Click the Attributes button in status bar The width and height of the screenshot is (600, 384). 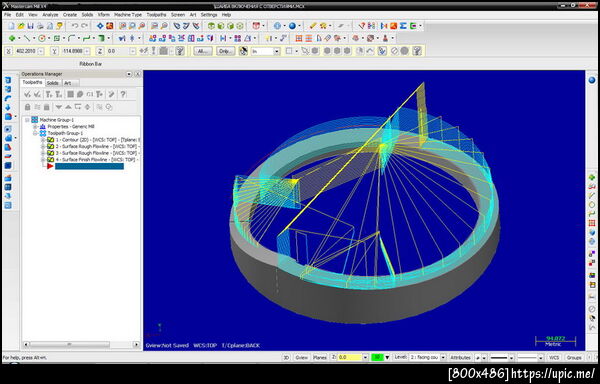[460, 358]
